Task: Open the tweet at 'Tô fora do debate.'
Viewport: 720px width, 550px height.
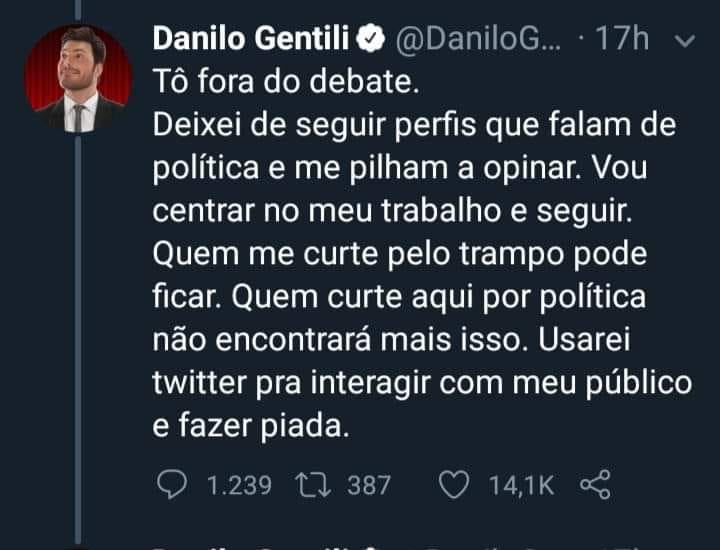Action: click(x=286, y=82)
